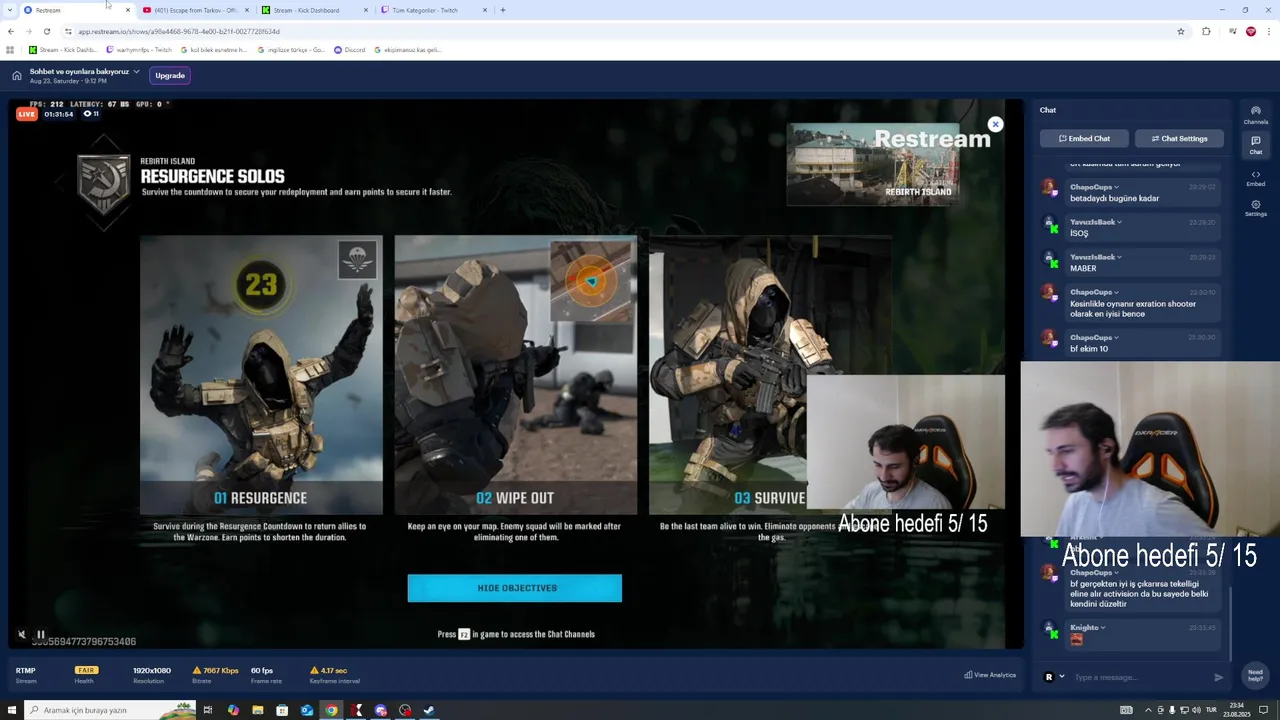The width and height of the screenshot is (1280, 720).
Task: Open the Discord bookmark
Action: 350,49
